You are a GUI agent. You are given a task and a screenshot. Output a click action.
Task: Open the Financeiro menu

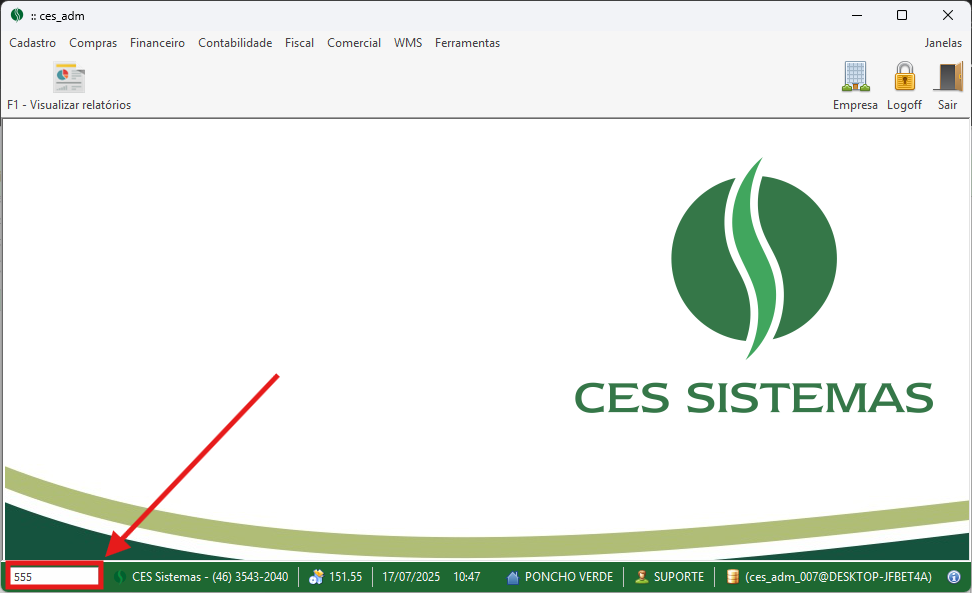157,43
